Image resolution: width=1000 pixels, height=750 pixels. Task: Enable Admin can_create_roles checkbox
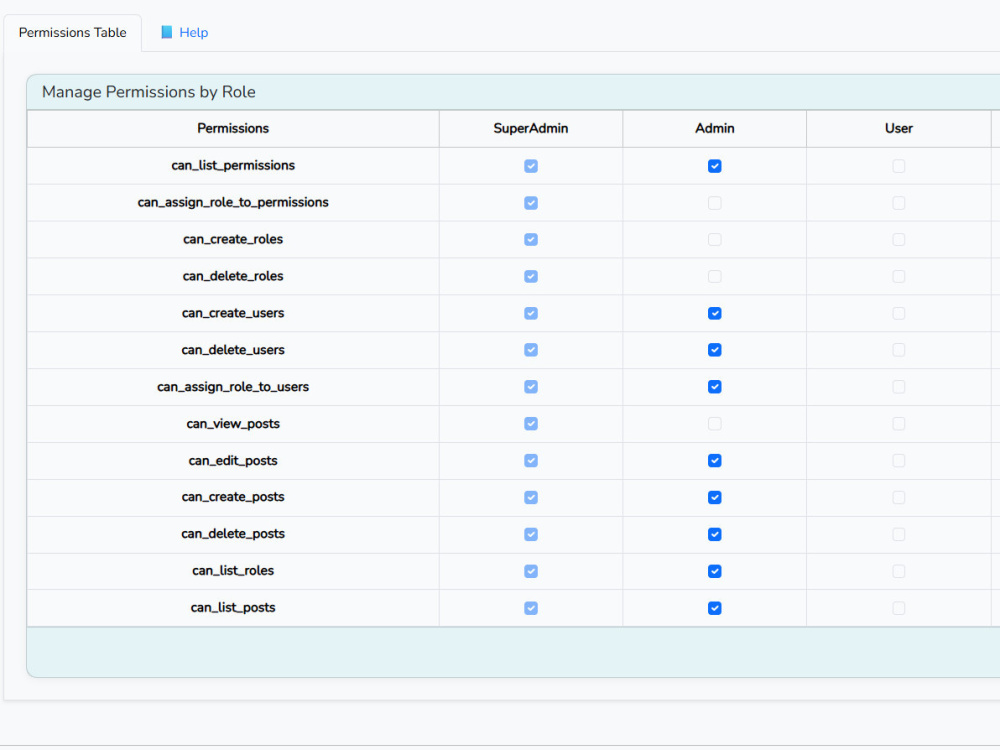[714, 240]
